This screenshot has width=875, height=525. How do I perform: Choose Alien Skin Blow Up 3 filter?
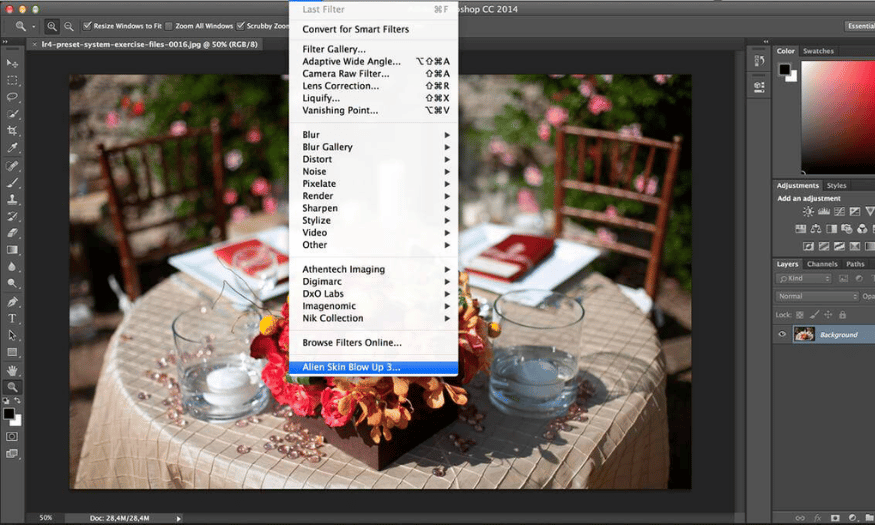(x=374, y=367)
